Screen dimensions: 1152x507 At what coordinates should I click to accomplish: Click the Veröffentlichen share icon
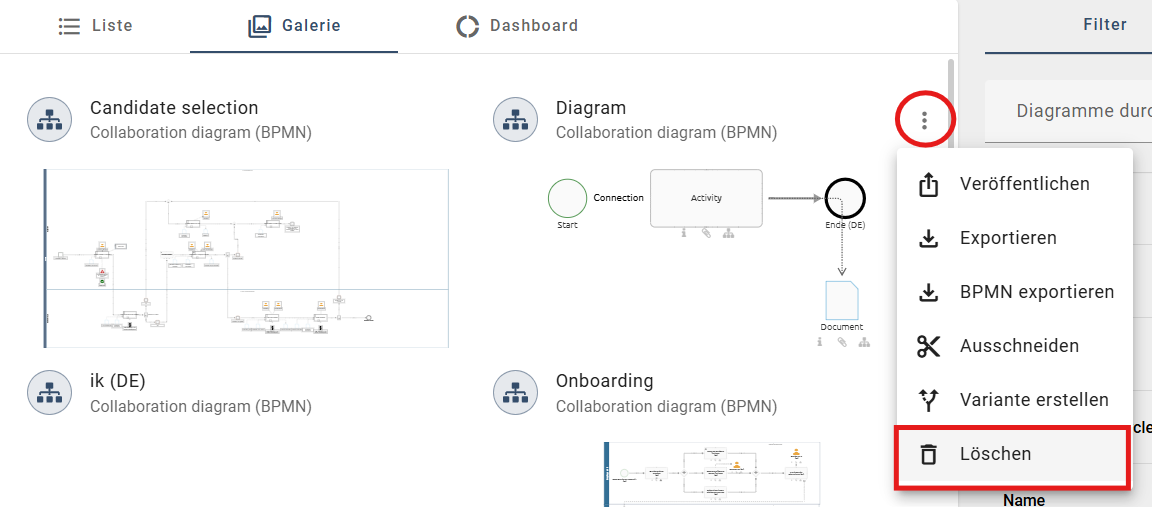point(929,185)
